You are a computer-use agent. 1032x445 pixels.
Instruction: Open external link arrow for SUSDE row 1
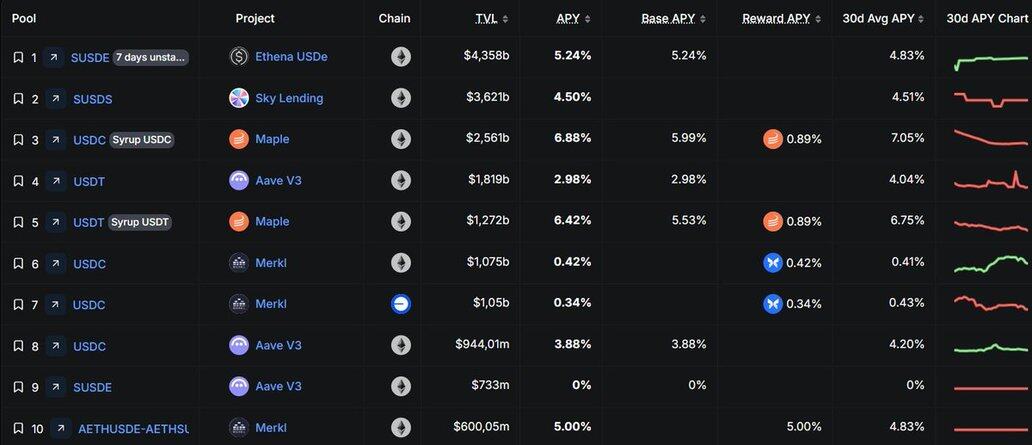click(53, 57)
